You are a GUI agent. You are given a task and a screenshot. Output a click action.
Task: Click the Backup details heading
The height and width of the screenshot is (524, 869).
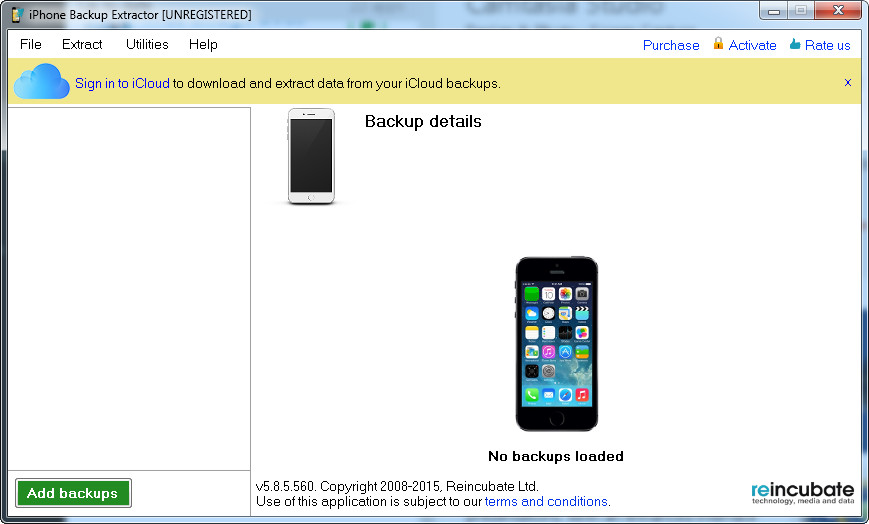coord(423,121)
